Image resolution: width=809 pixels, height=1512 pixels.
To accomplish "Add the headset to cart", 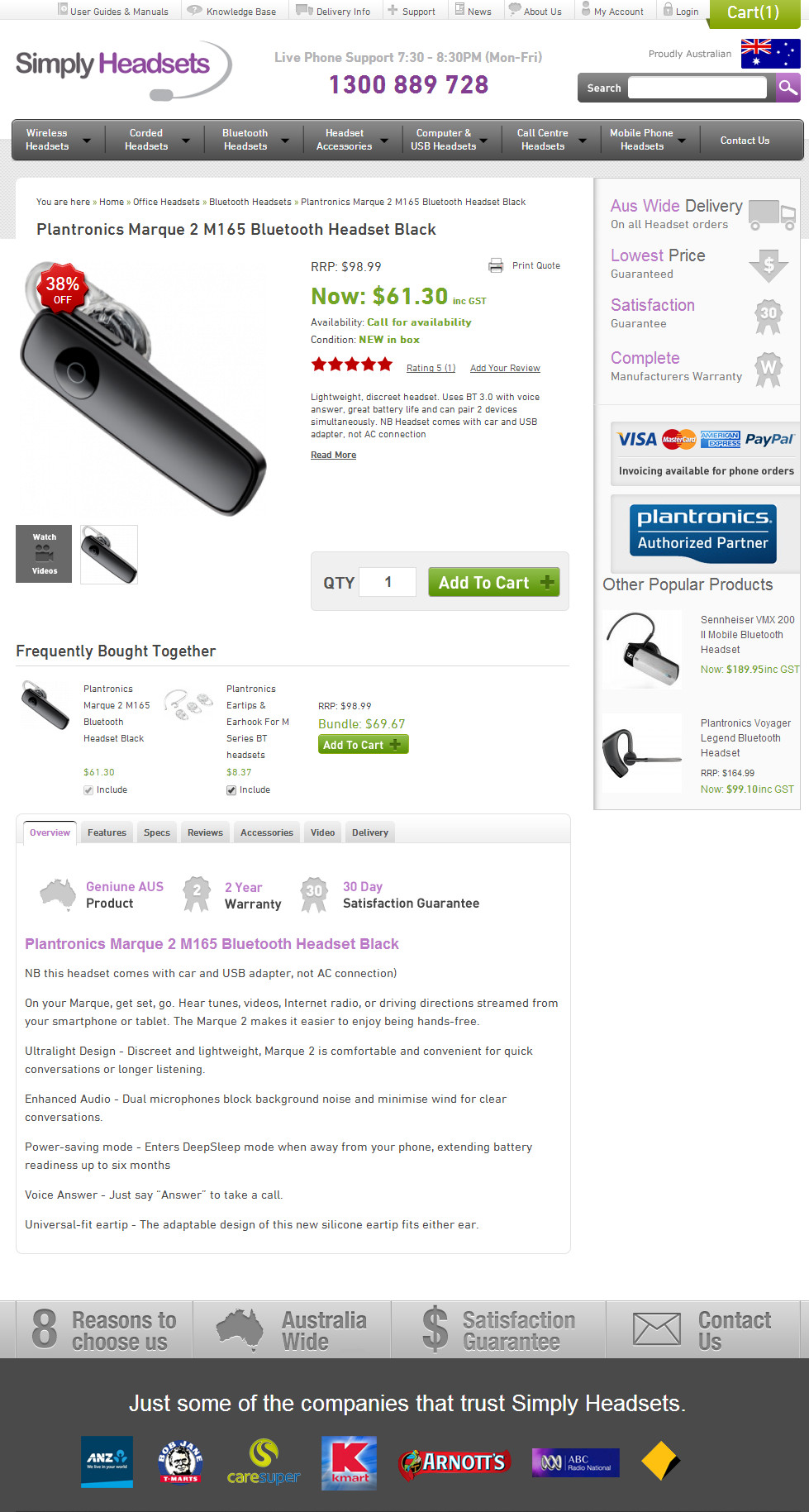I will (x=494, y=582).
